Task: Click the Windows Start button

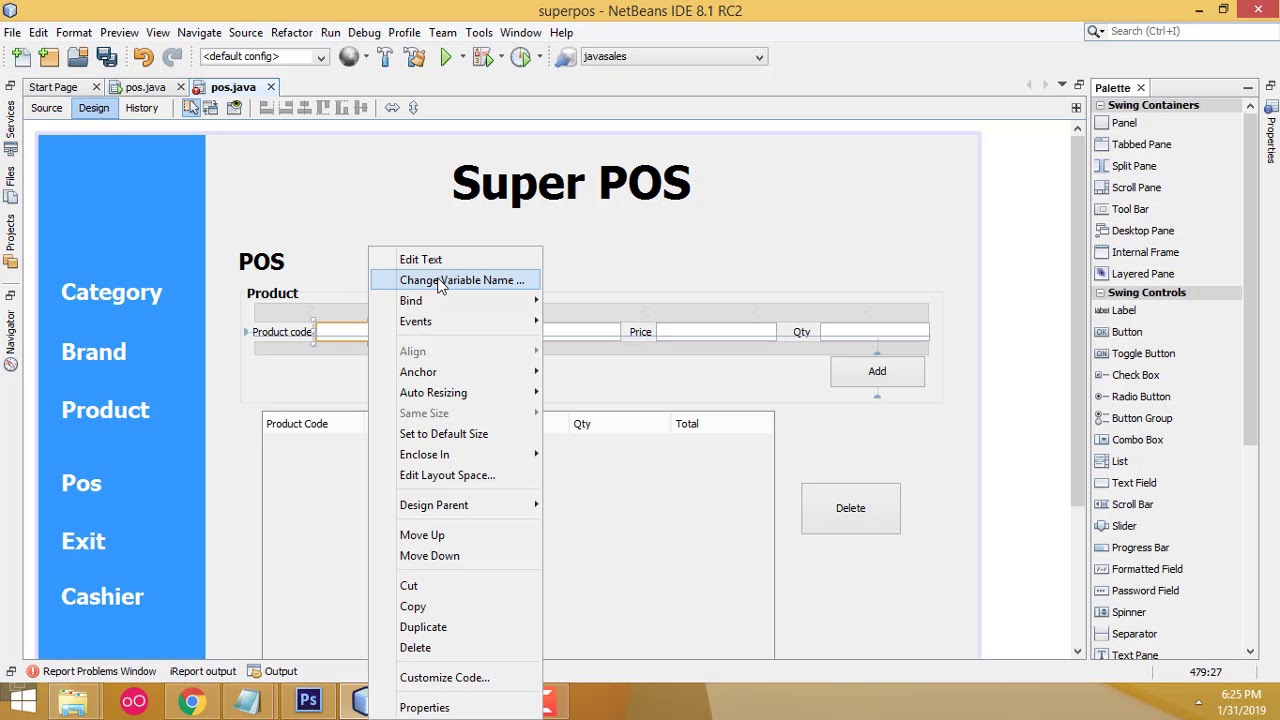Action: pos(22,701)
